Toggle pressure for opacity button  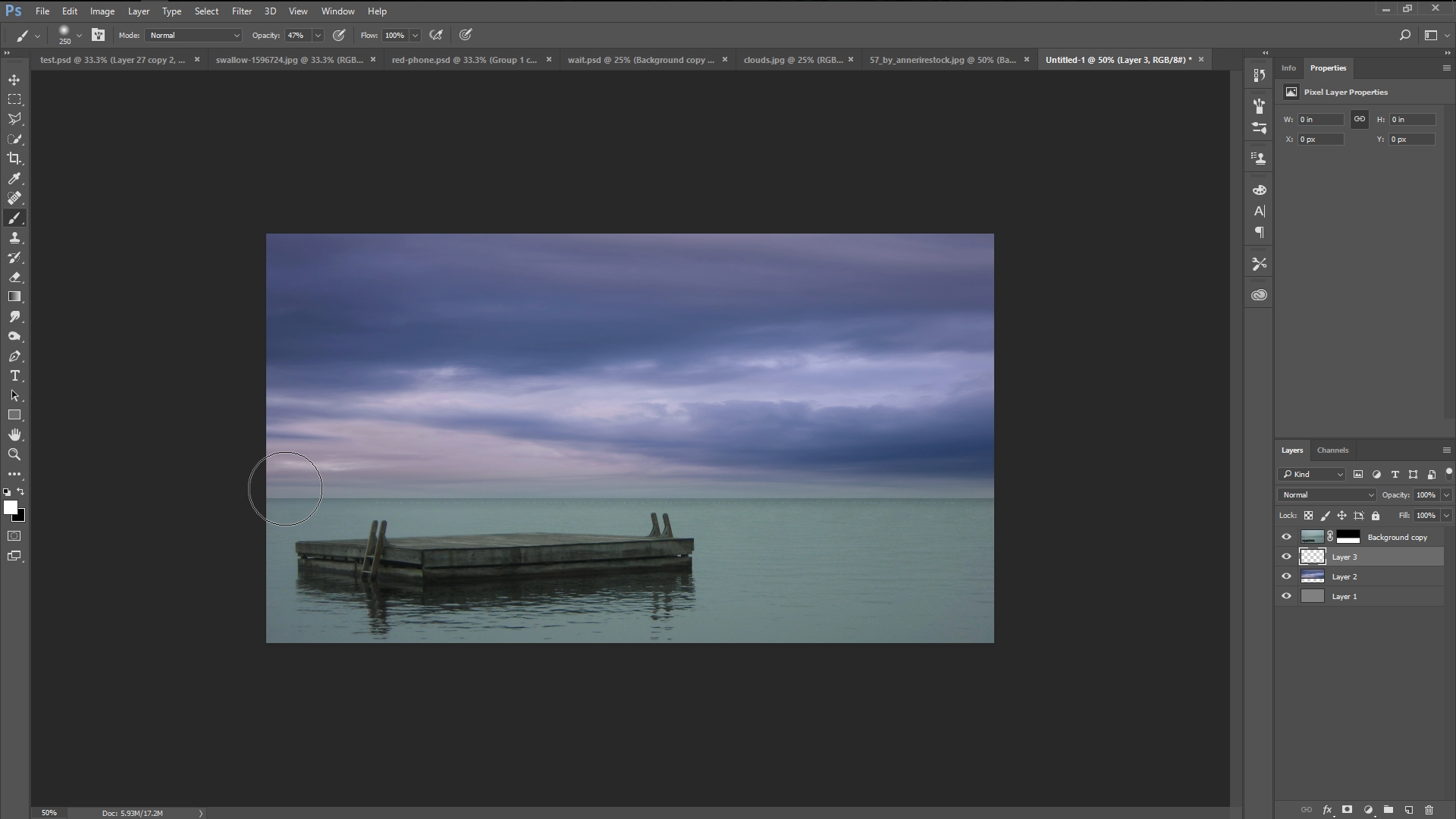pos(339,35)
